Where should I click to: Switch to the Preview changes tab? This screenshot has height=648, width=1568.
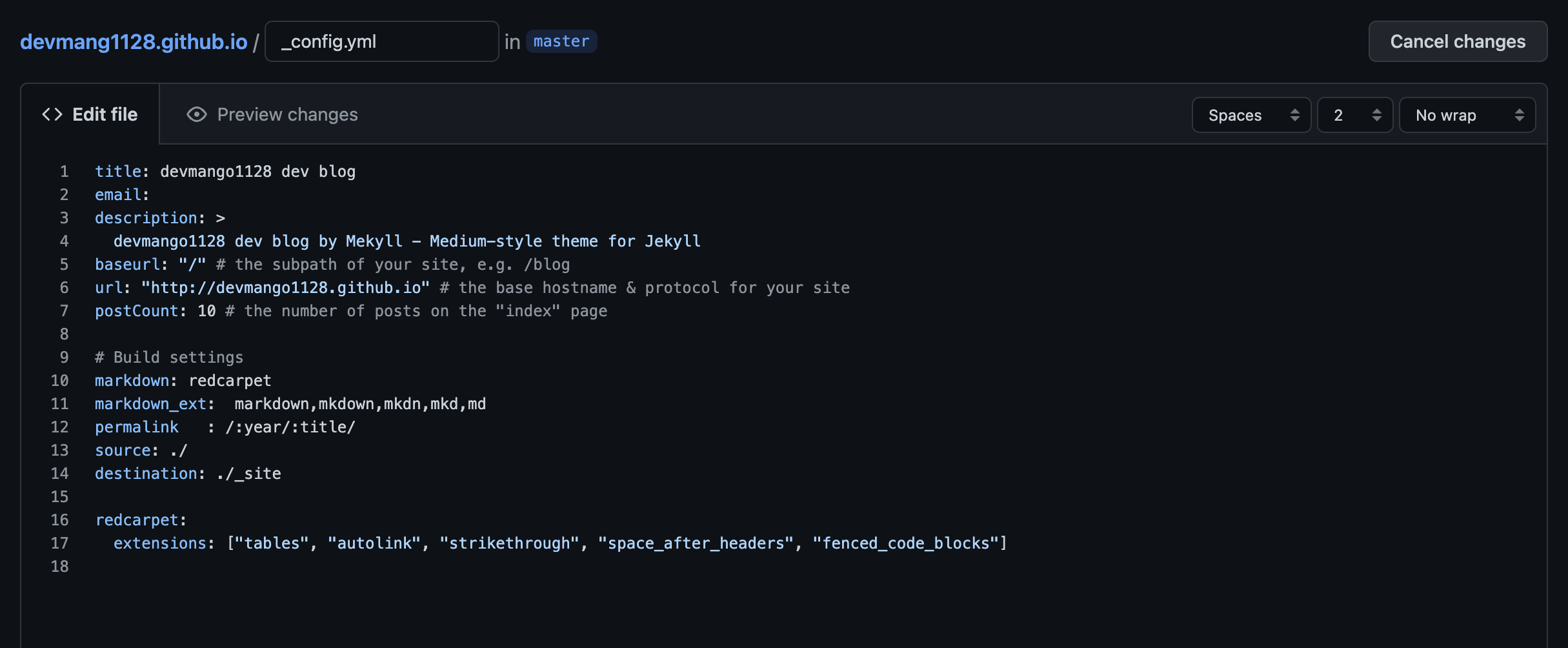coord(272,114)
